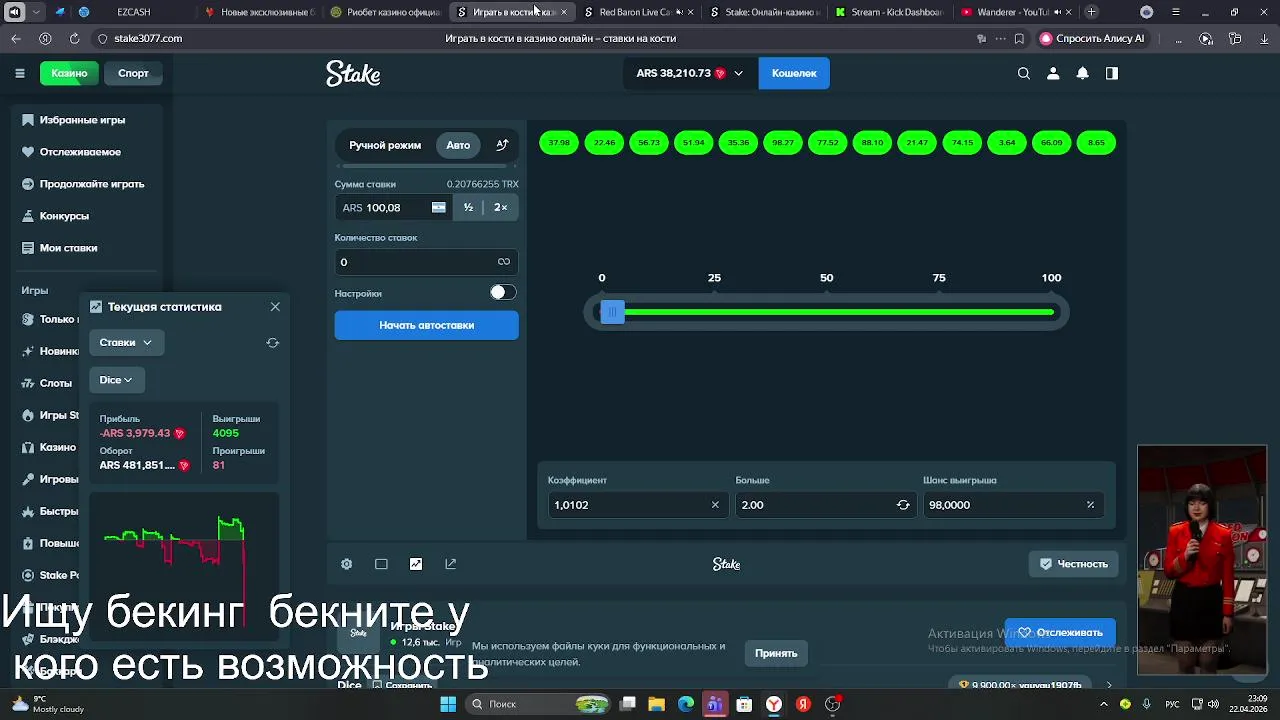
Task: Close the Текущая статистика panel
Action: coord(275,307)
